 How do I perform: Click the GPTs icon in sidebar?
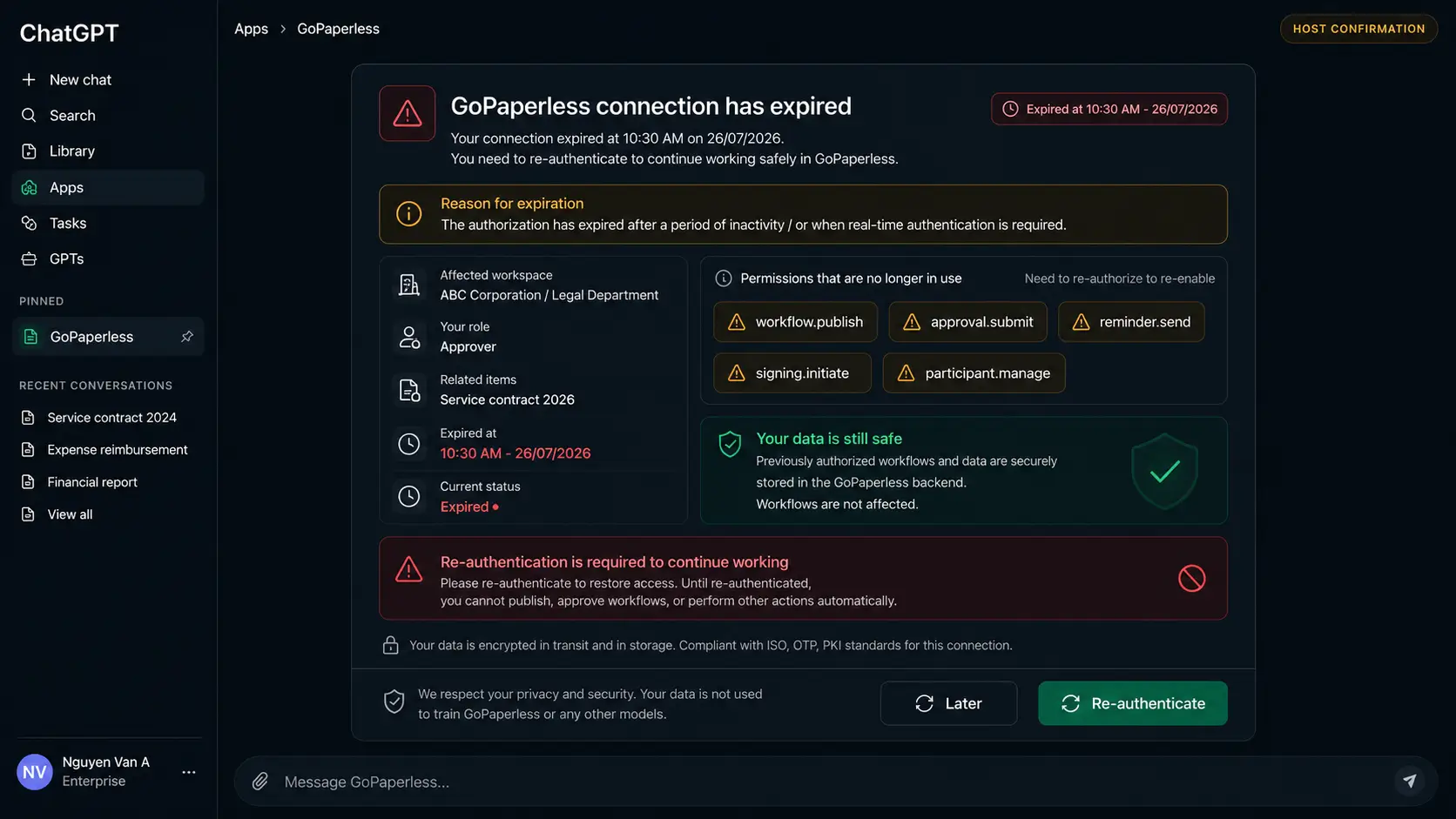coord(29,258)
